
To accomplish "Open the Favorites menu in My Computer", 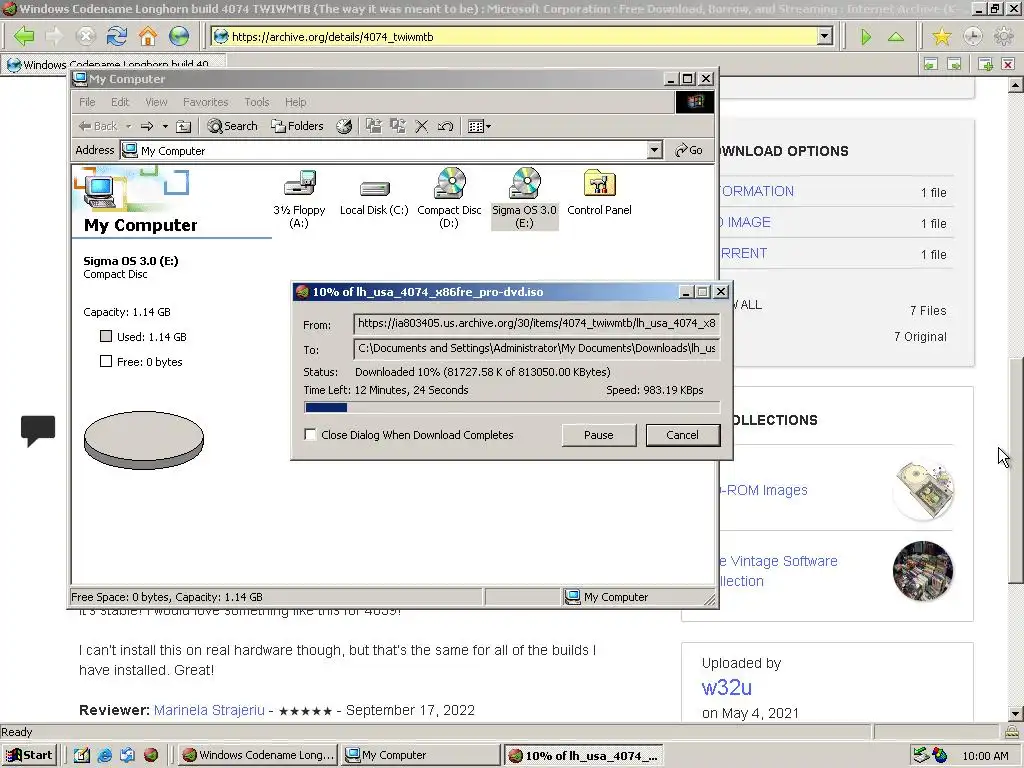I will pos(206,102).
